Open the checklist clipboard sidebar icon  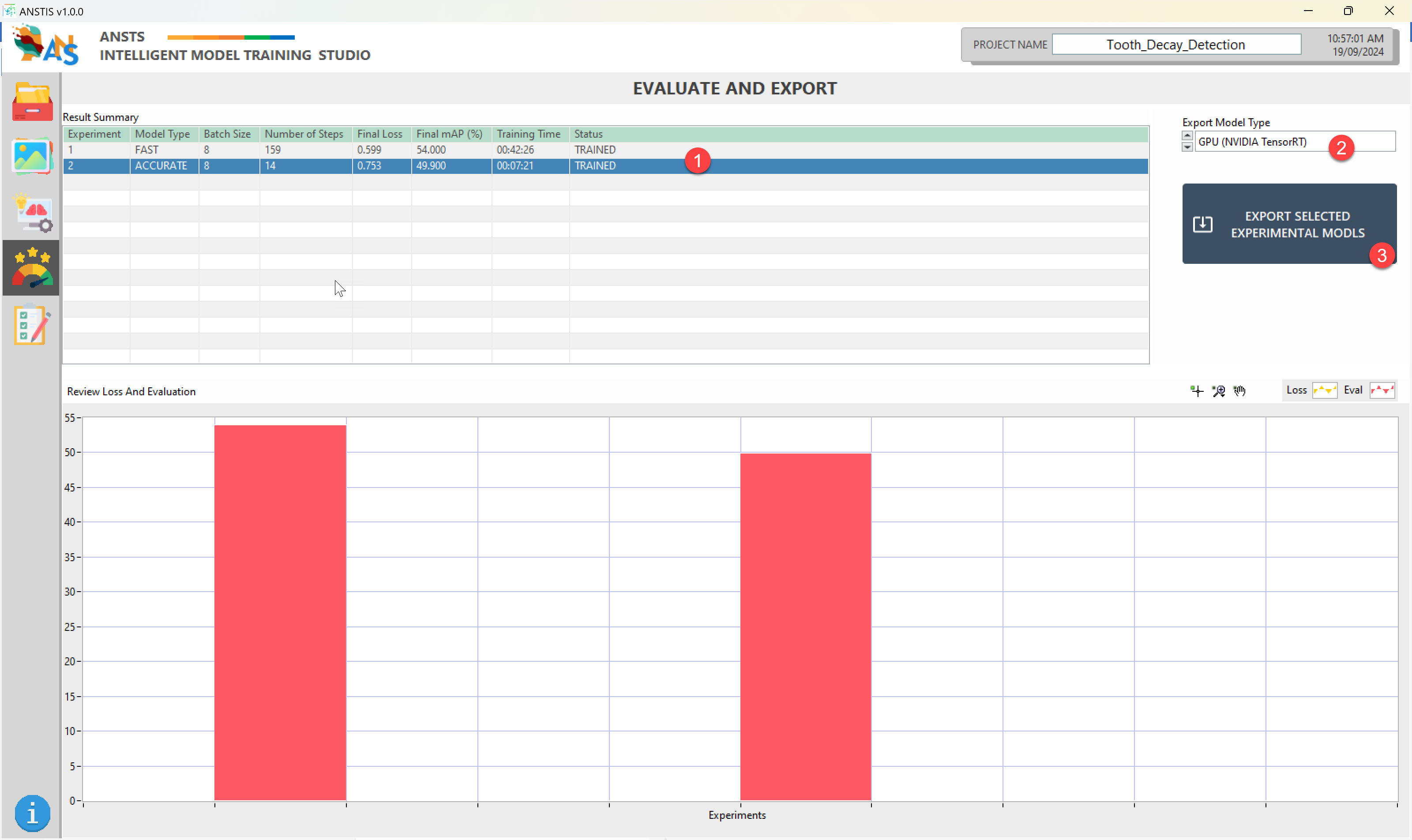point(32,324)
